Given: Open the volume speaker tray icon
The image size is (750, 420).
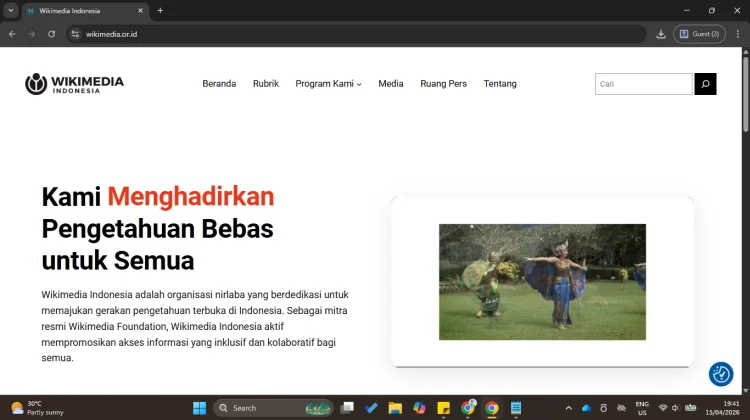Looking at the screenshot, I should click(x=676, y=408).
